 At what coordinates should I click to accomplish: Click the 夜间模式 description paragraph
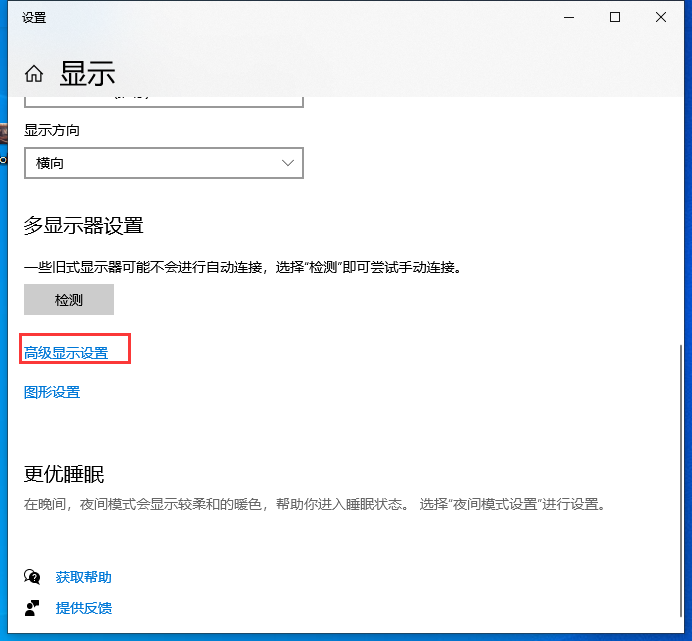[316, 504]
